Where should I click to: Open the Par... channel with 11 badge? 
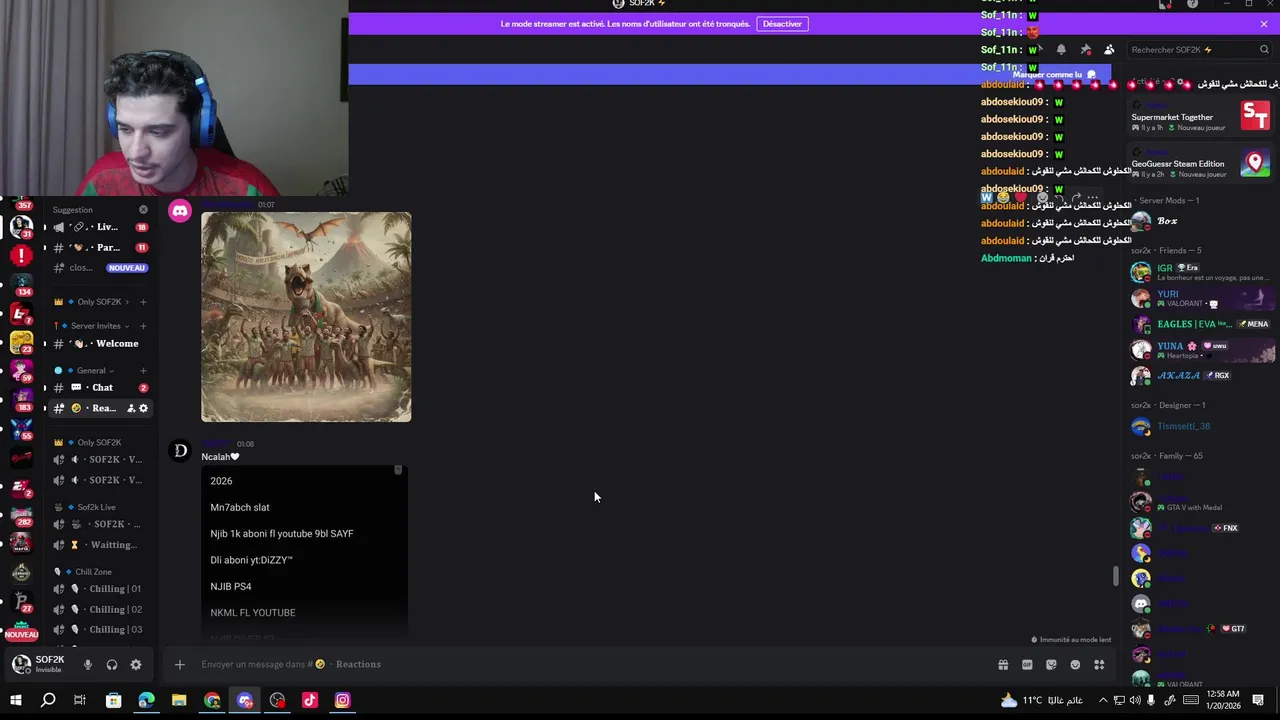point(102,247)
